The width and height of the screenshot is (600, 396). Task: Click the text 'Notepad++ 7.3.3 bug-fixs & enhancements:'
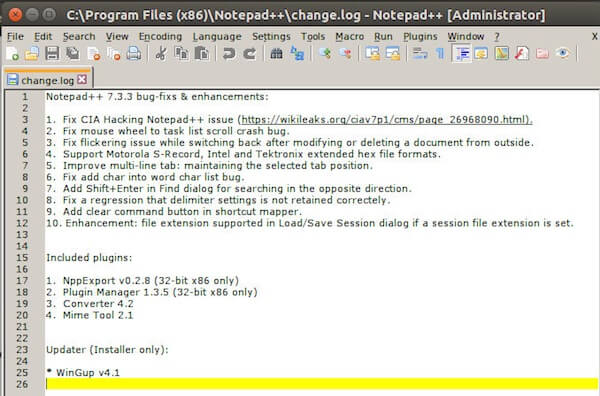point(157,97)
